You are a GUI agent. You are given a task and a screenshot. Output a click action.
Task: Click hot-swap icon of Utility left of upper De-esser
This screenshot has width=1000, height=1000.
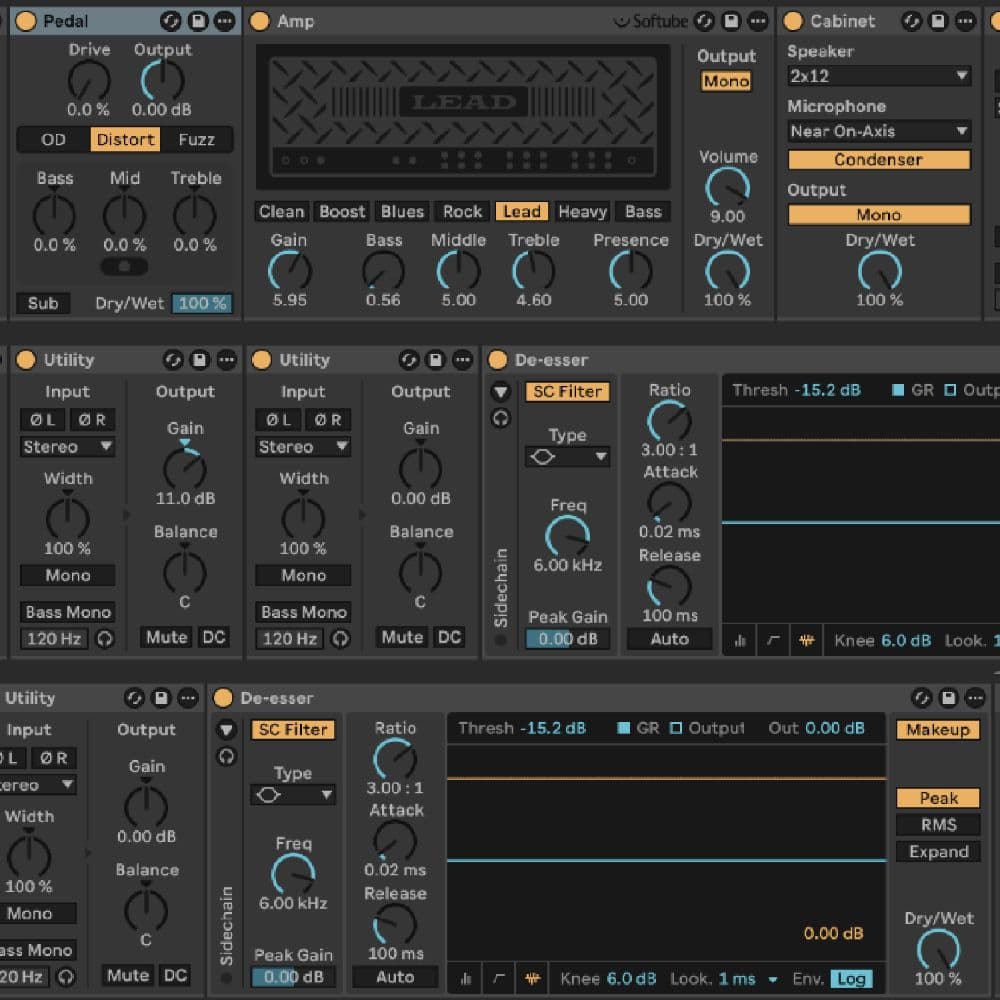[409, 360]
